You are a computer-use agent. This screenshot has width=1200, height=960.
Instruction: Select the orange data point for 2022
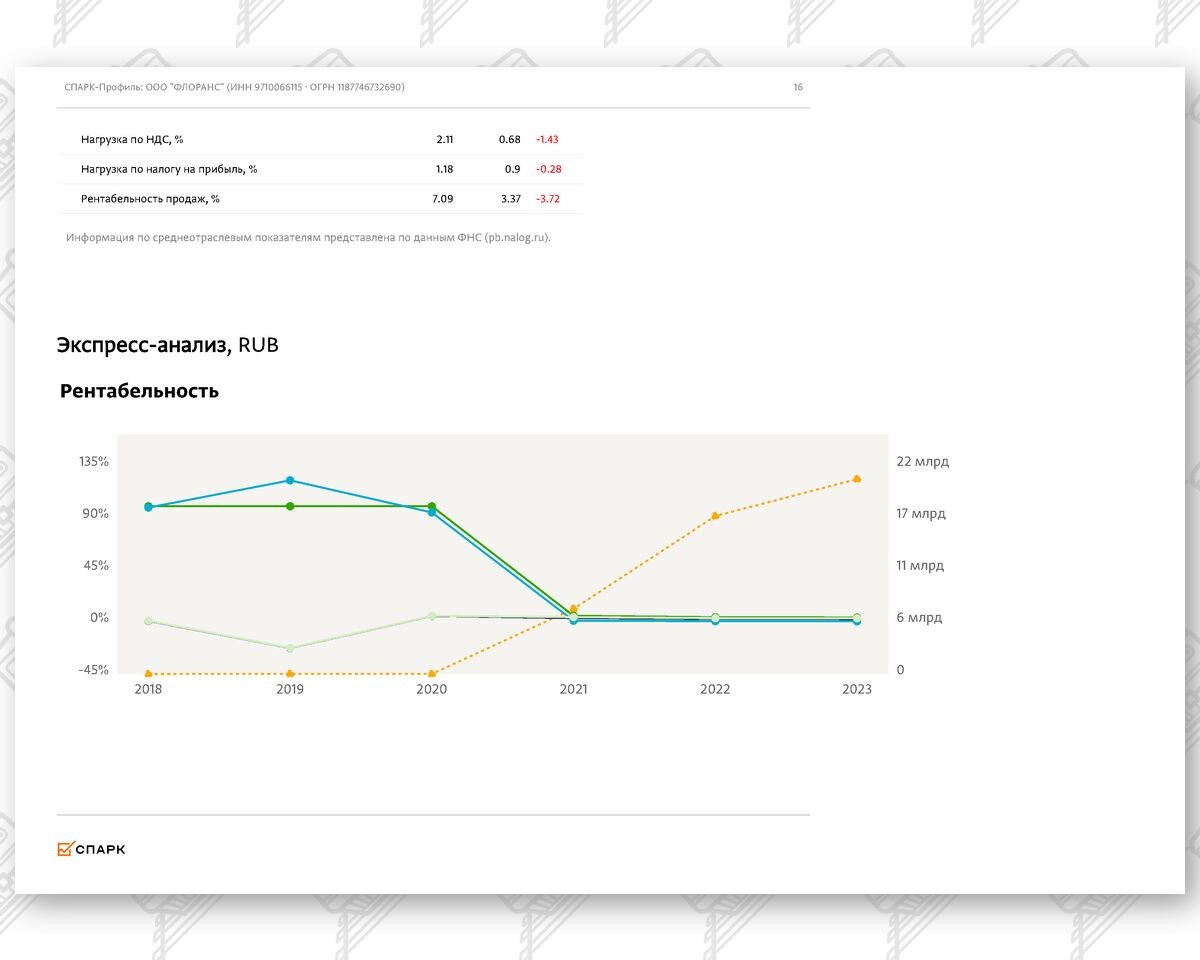pos(715,516)
